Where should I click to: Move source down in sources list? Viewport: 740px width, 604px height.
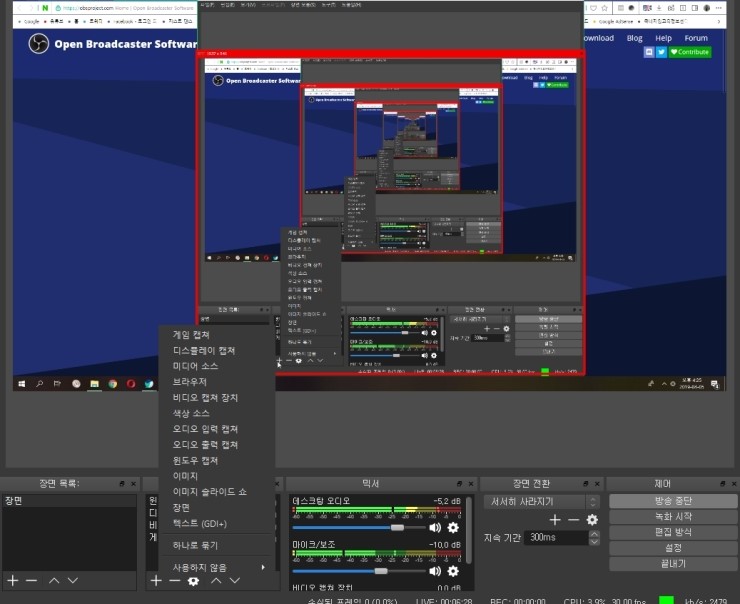point(235,580)
